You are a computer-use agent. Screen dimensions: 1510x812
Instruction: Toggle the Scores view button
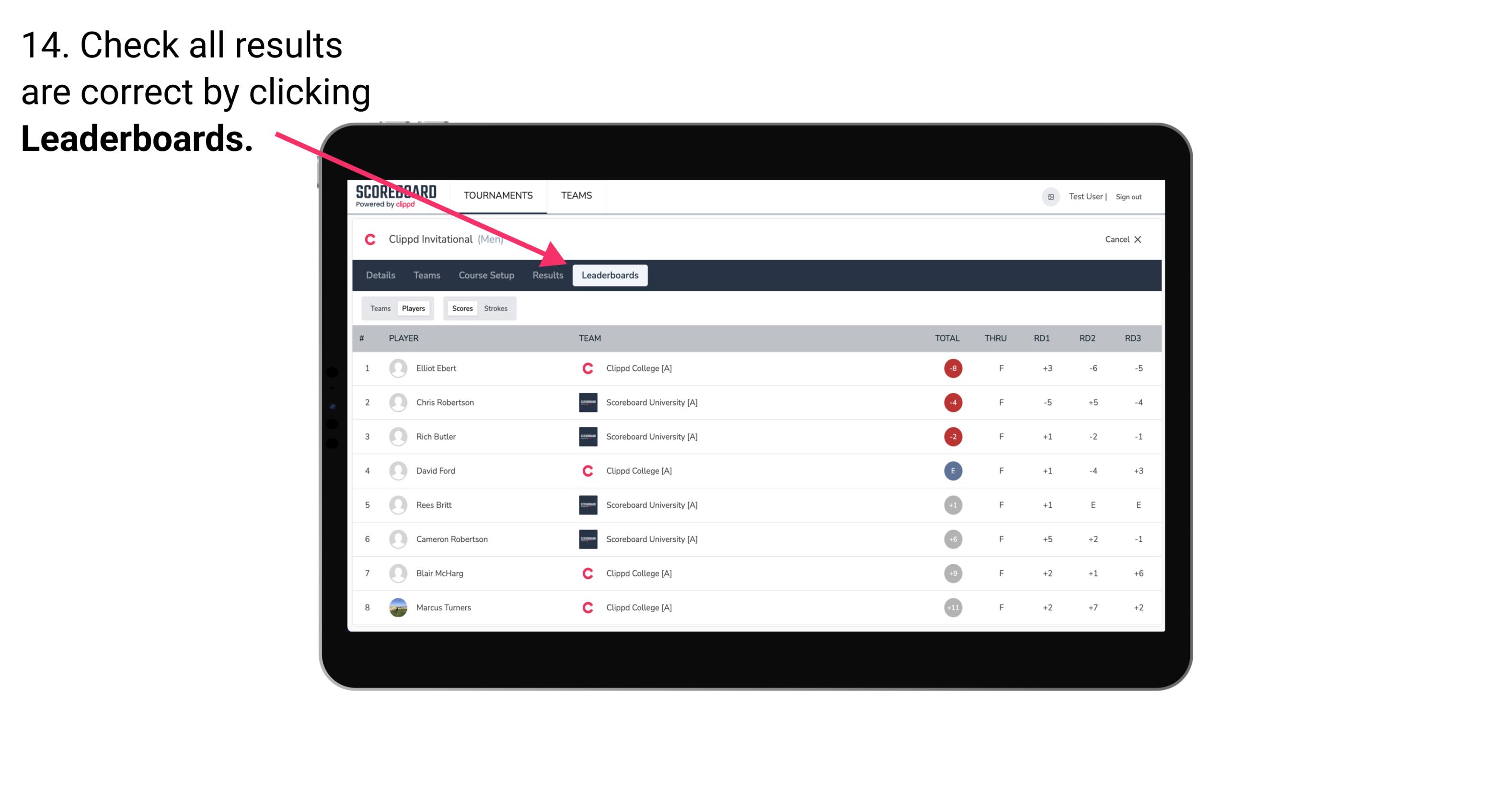point(461,308)
